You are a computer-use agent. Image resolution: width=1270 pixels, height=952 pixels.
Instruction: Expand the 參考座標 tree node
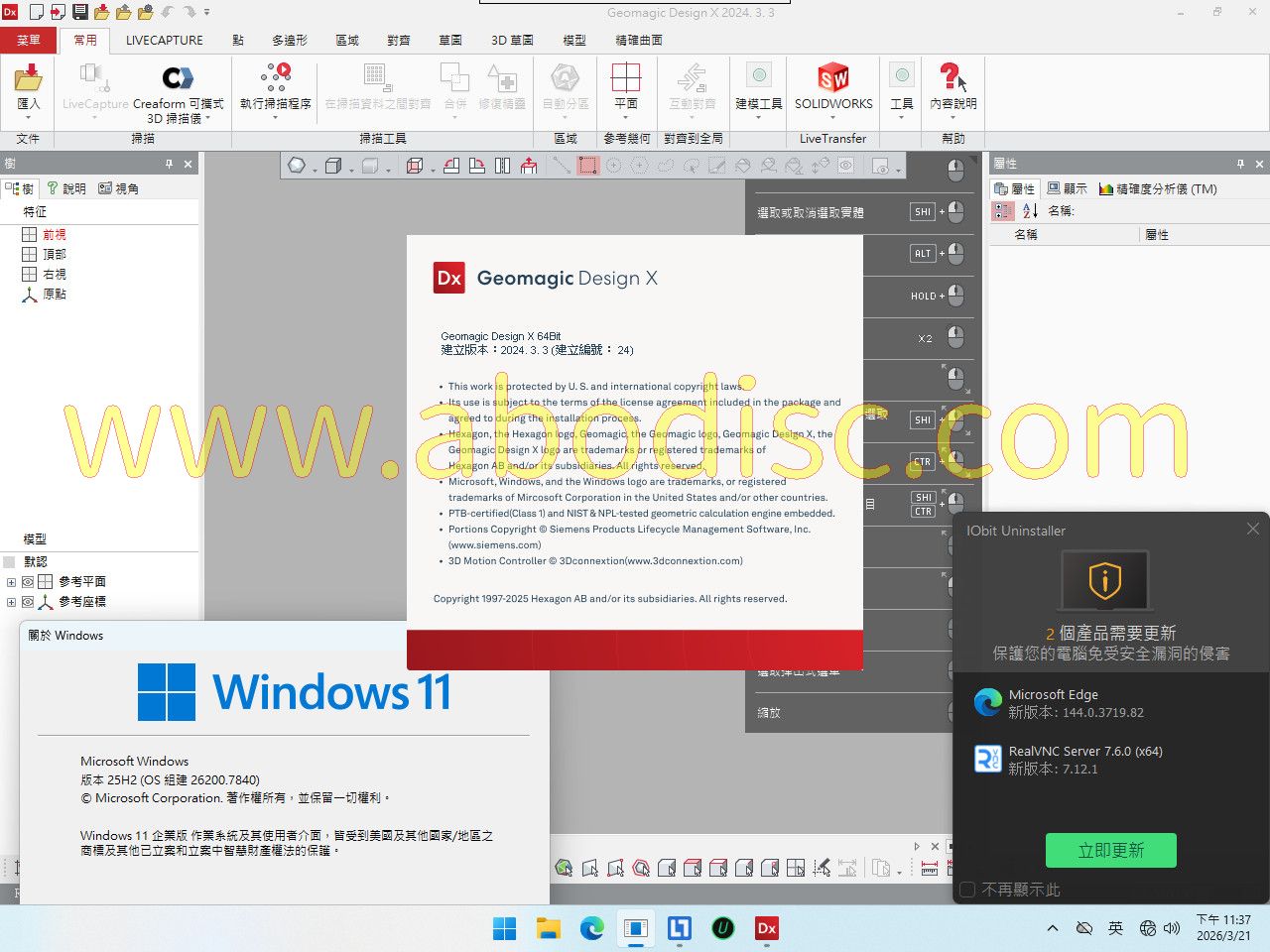tap(11, 602)
